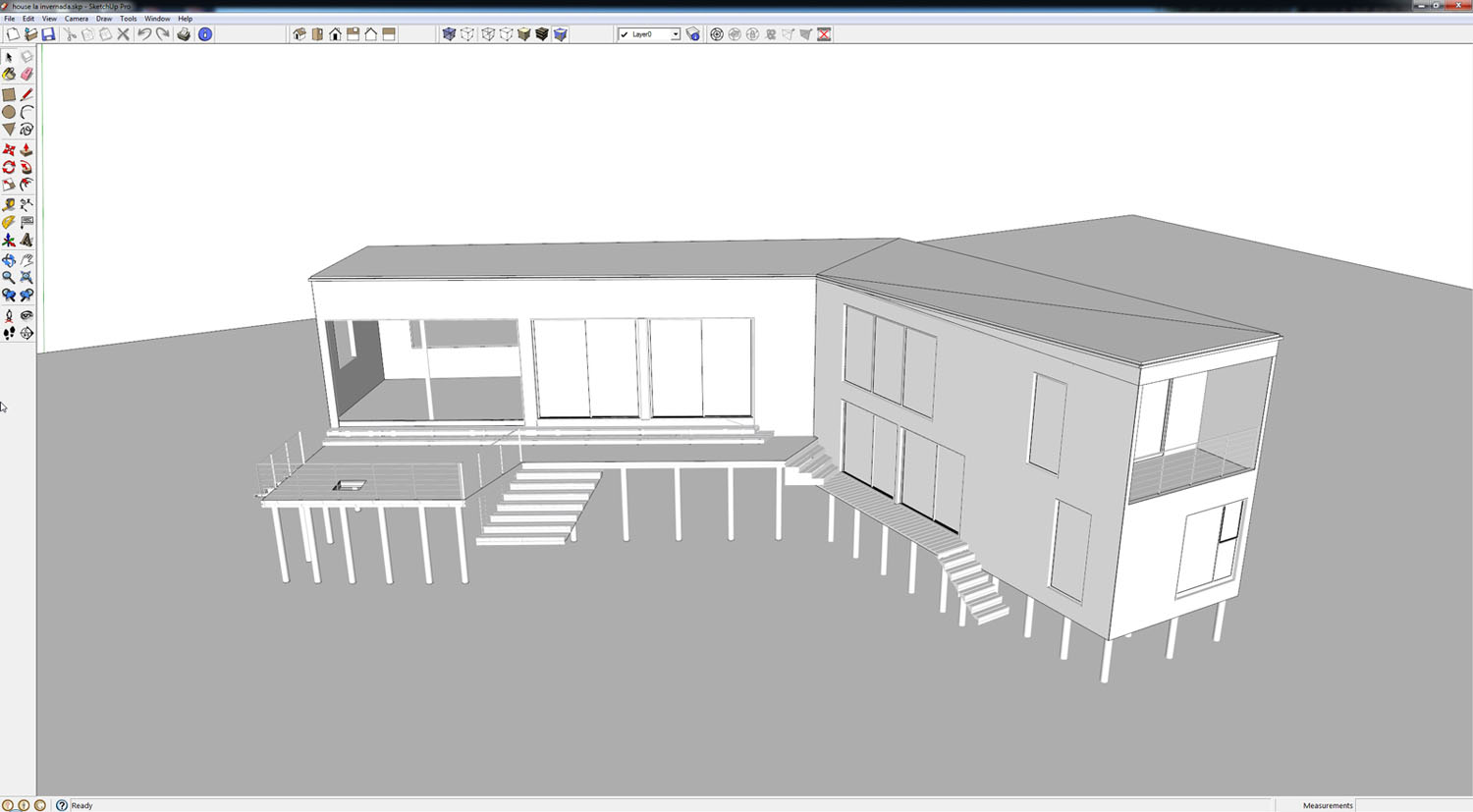
Task: Enable Shaded With Textures style
Action: click(542, 34)
